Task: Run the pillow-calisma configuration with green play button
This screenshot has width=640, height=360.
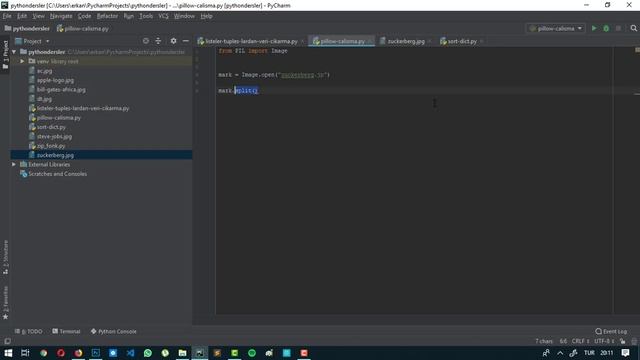Action: point(594,28)
